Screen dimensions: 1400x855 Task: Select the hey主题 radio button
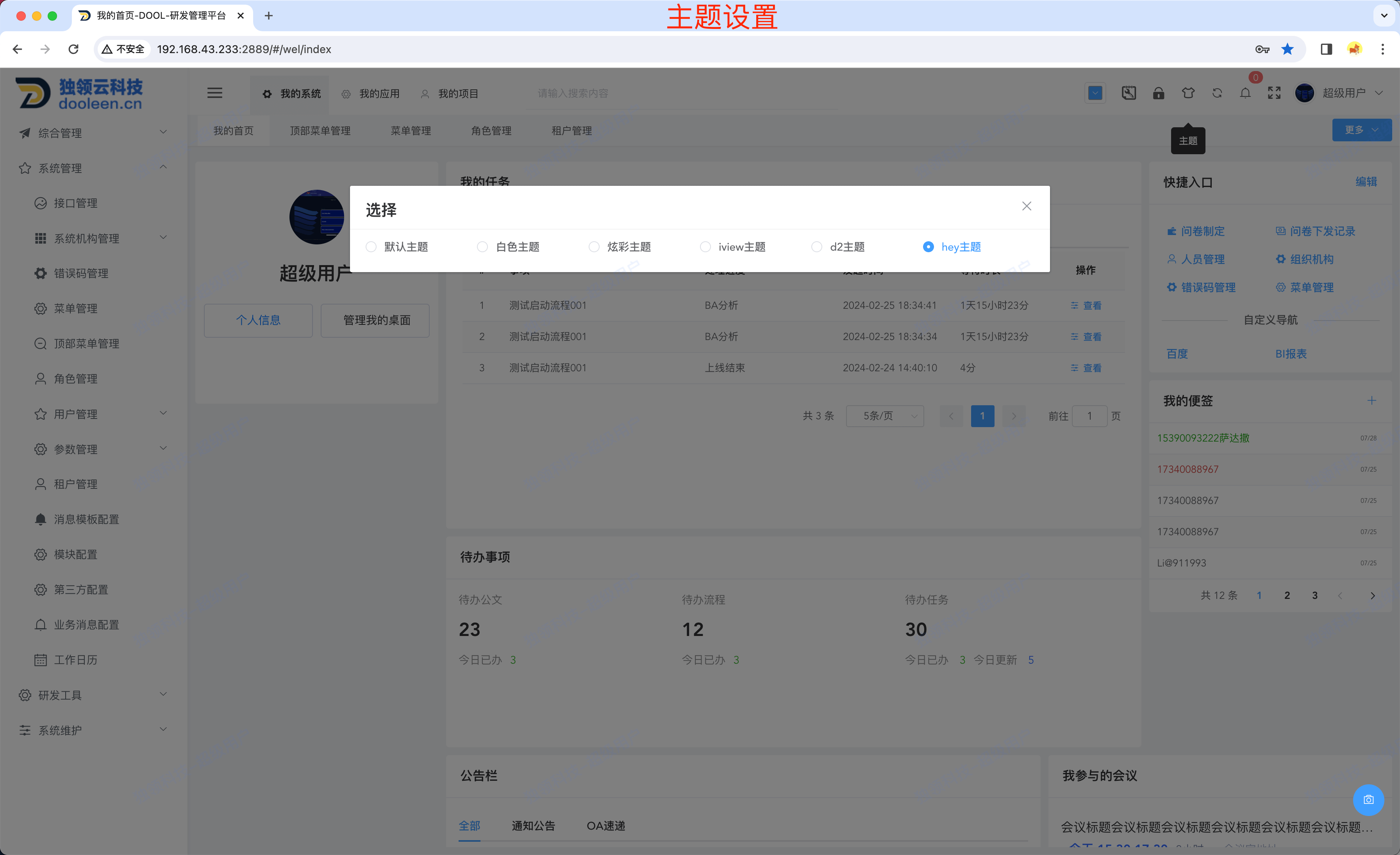click(952, 247)
